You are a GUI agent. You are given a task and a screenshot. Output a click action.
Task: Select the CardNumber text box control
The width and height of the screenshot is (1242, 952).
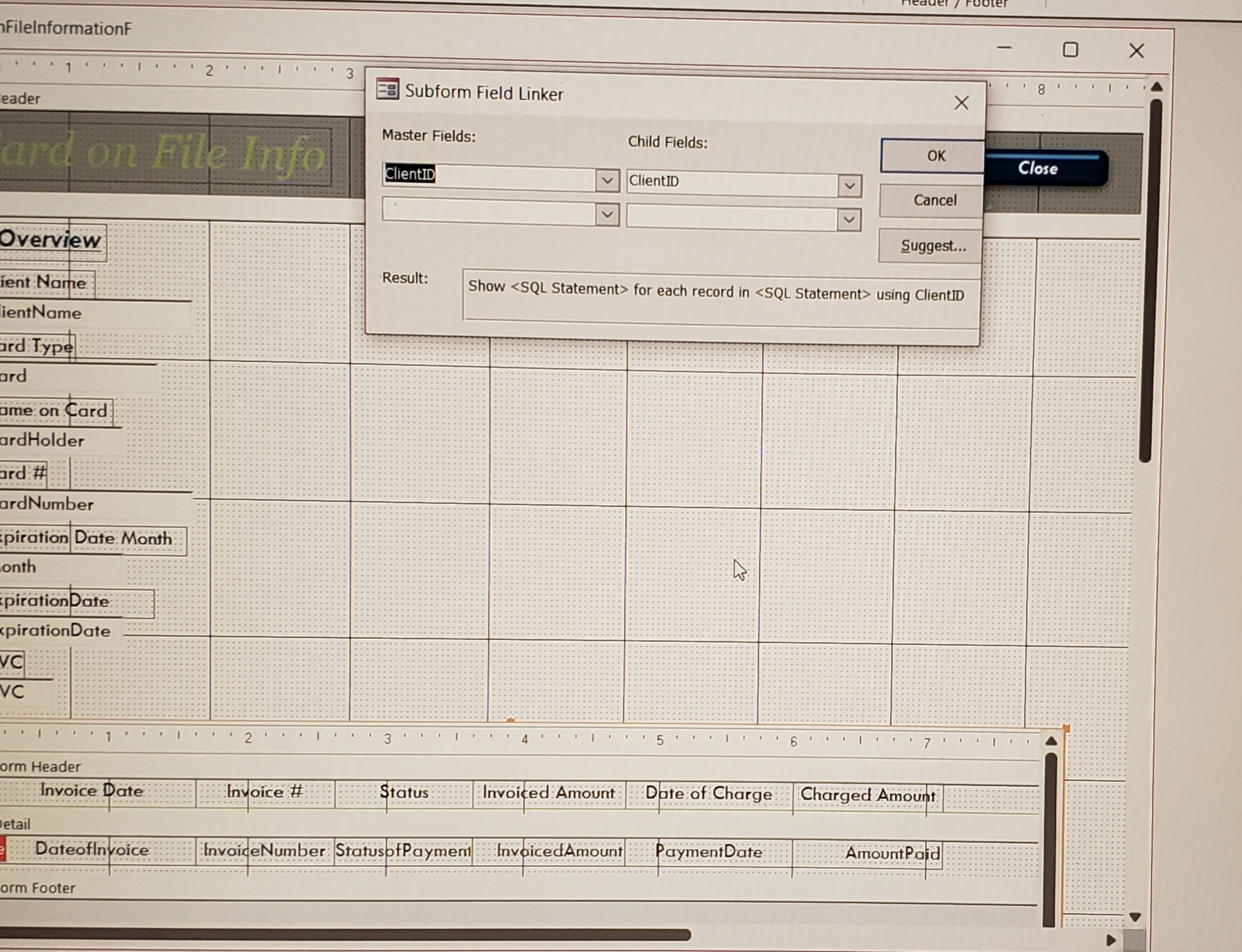(95, 504)
